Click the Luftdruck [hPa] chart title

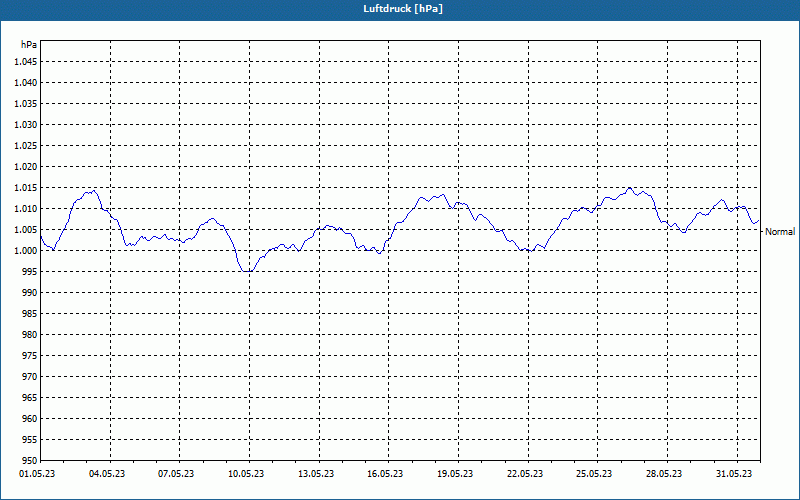tap(403, 9)
